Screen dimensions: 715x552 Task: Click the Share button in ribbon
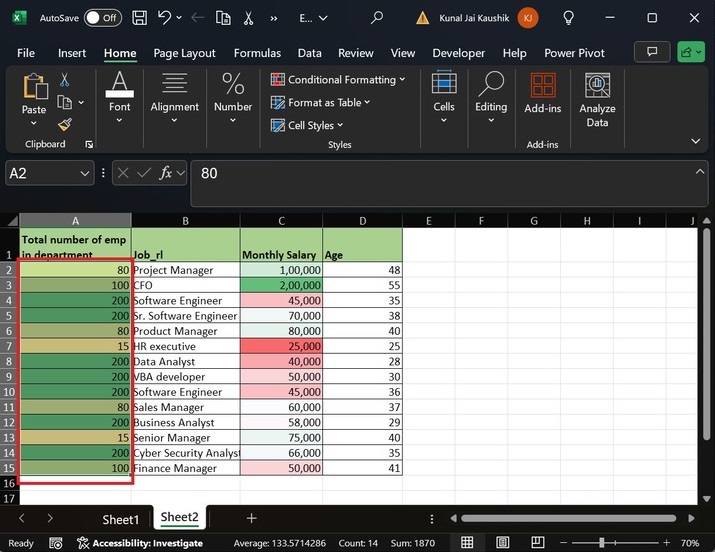click(689, 52)
